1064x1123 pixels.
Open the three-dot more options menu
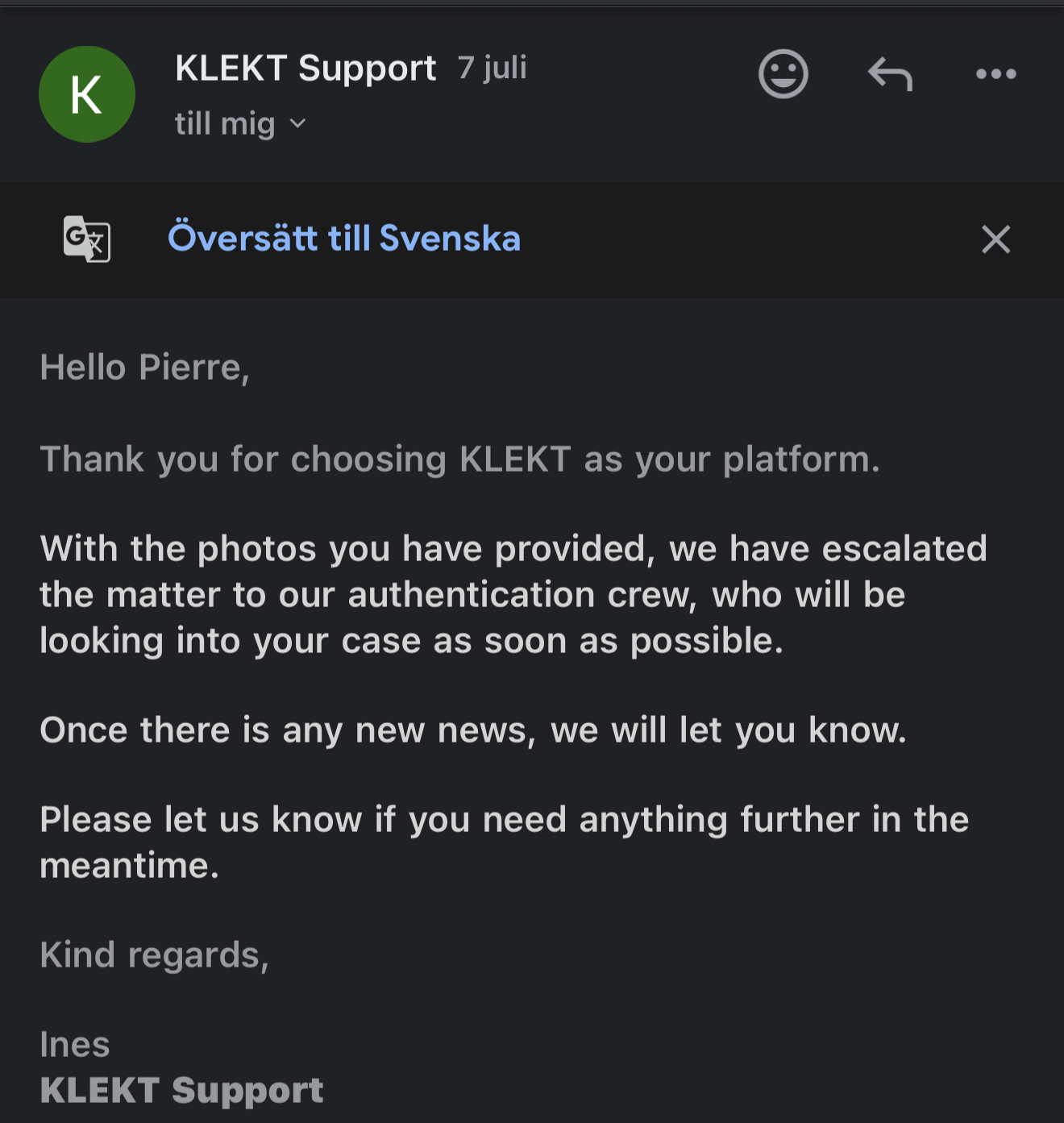tap(996, 74)
